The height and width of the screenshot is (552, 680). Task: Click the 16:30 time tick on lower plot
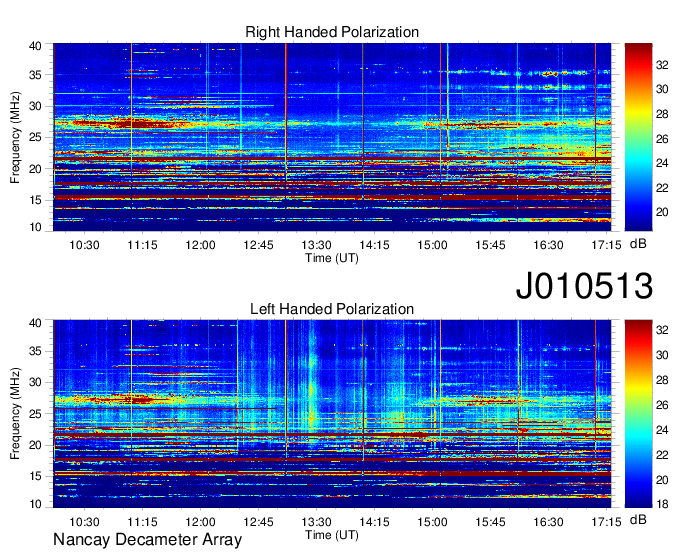[548, 522]
